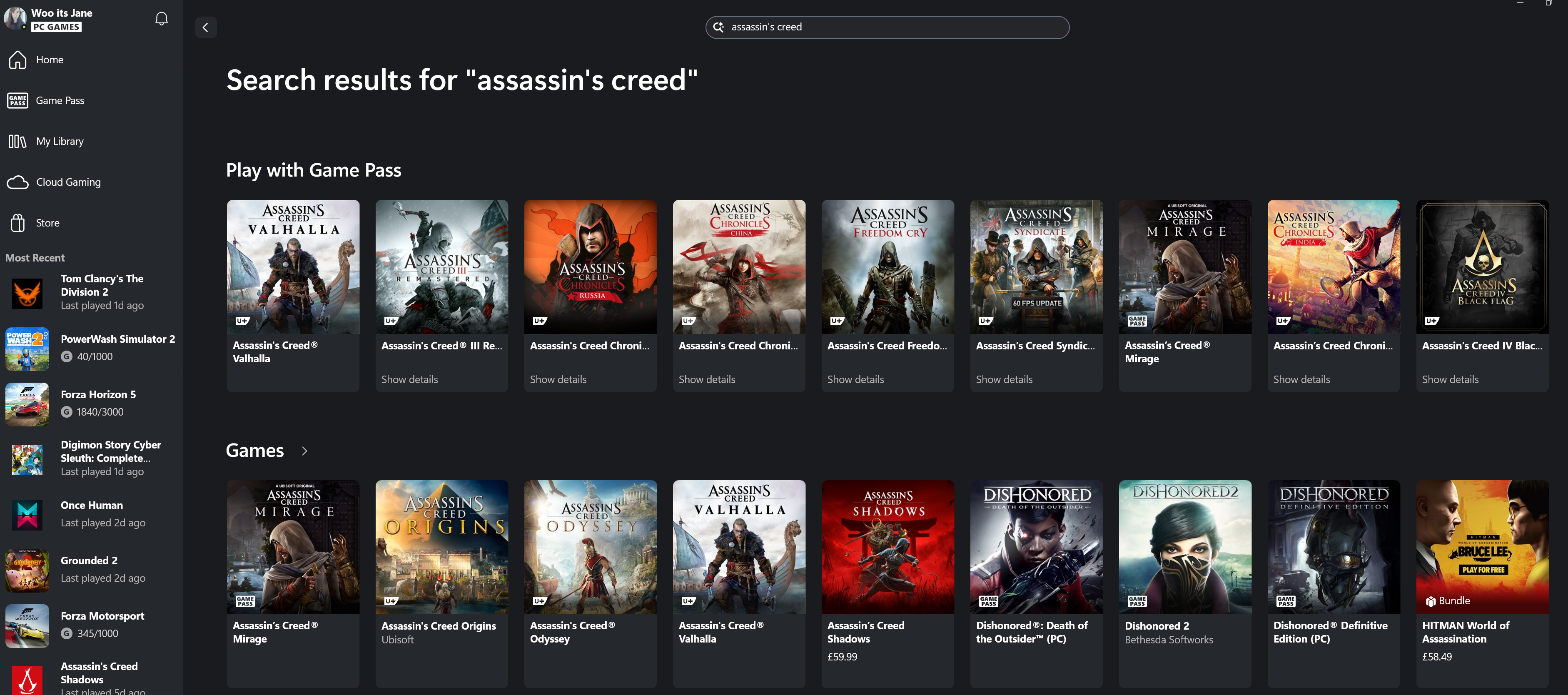The height and width of the screenshot is (695, 1568).
Task: Click the Store shopping bag icon
Action: coord(17,223)
